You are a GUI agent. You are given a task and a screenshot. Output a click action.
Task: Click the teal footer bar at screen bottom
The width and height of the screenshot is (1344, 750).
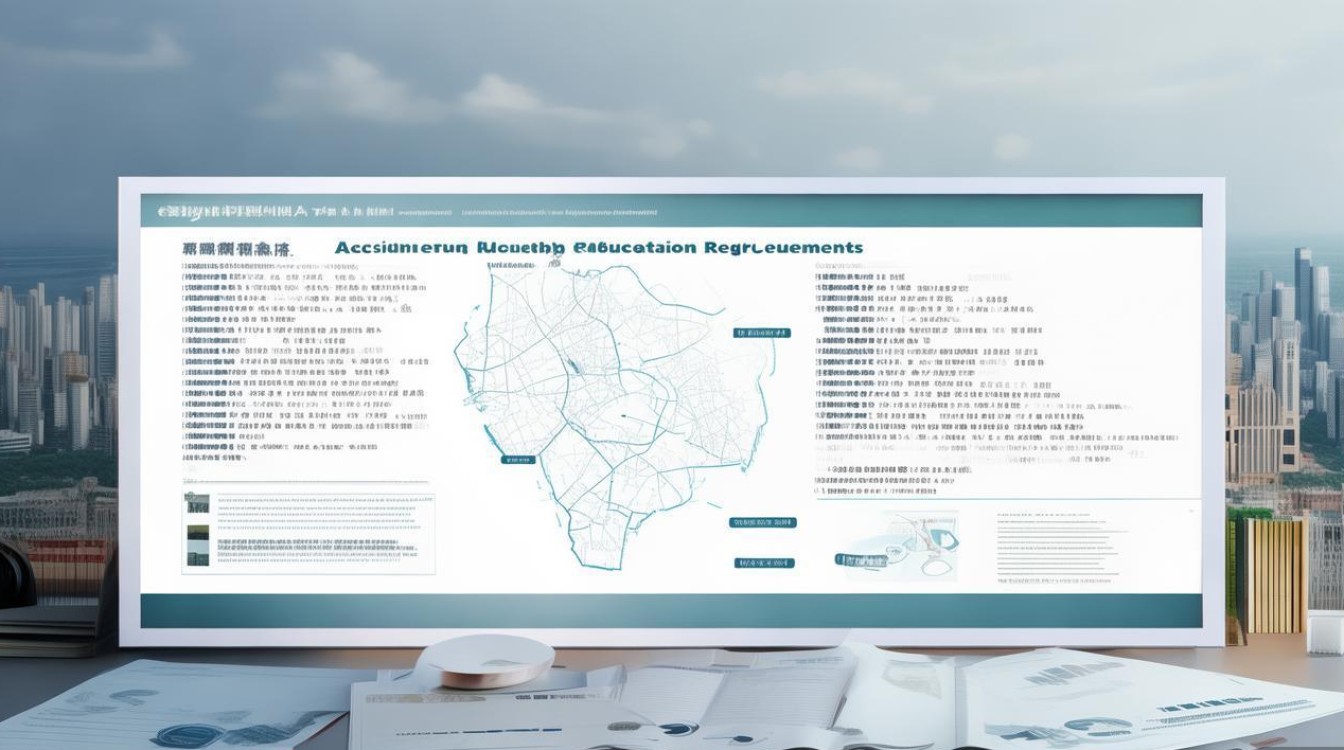tap(670, 610)
